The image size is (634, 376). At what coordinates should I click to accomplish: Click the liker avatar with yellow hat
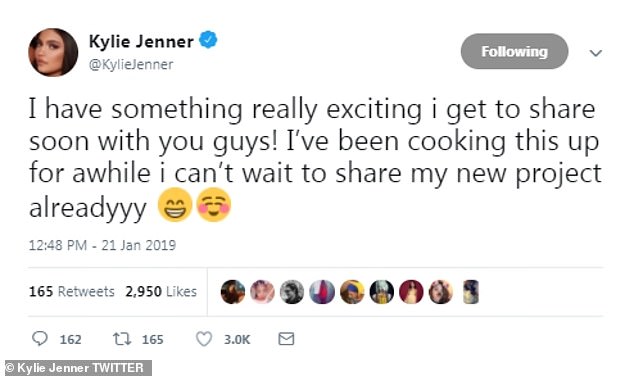coord(352,292)
